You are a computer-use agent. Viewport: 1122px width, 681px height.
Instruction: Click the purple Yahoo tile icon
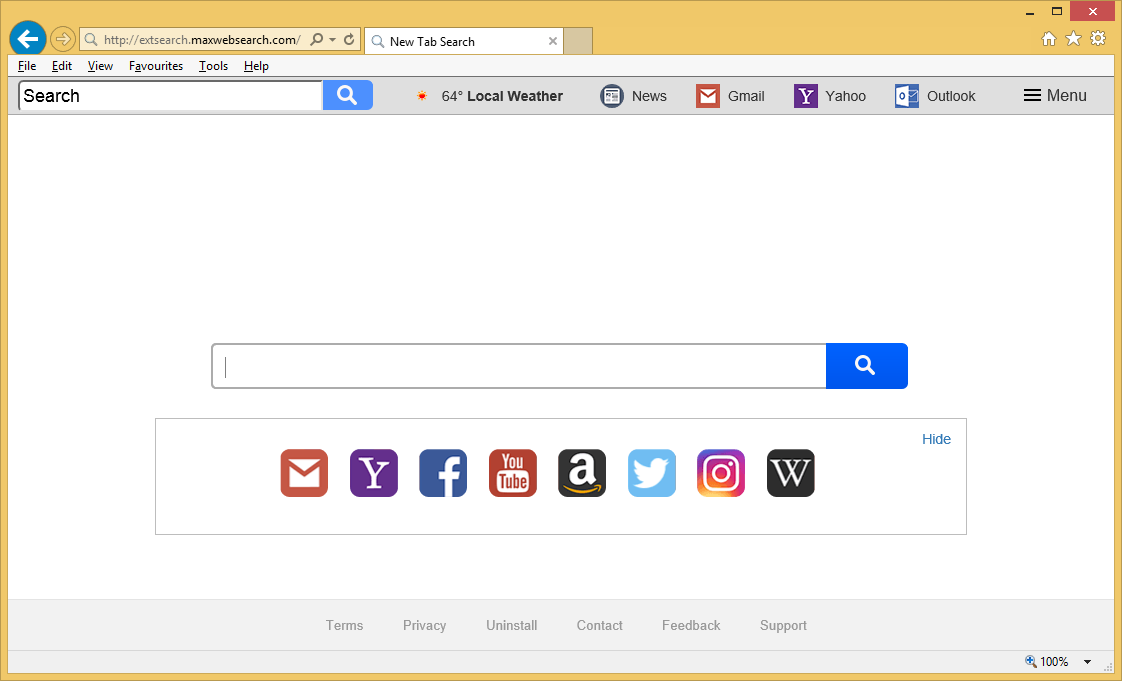coord(374,473)
